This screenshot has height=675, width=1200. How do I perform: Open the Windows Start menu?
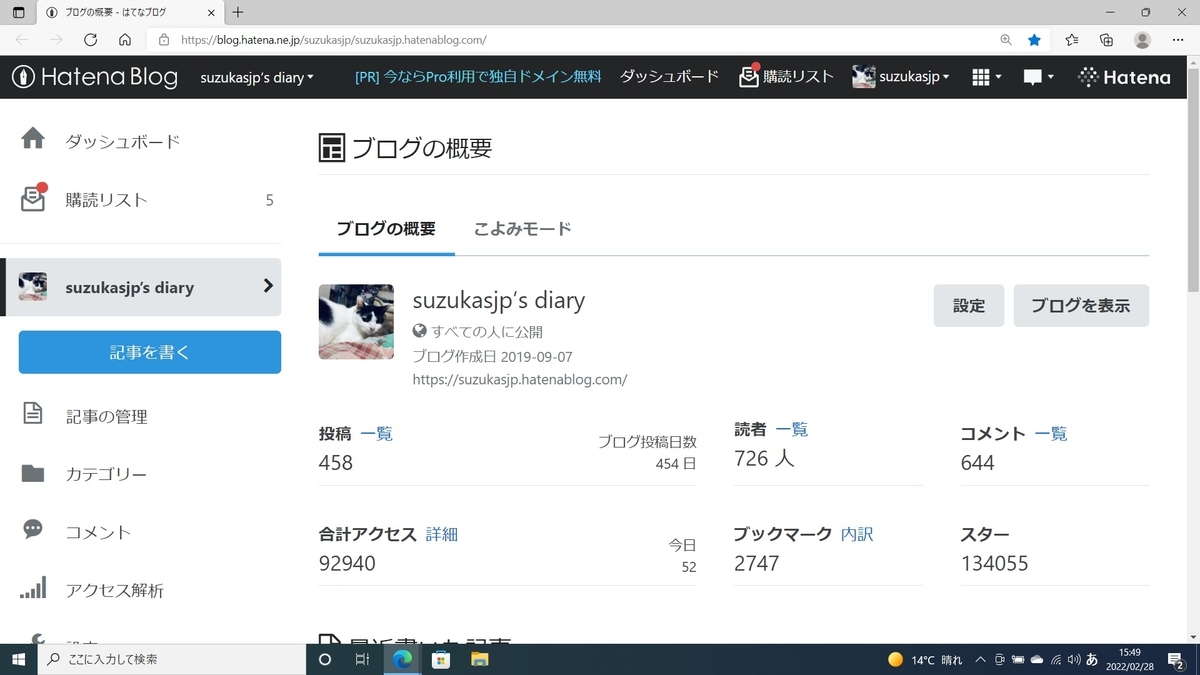pos(18,659)
